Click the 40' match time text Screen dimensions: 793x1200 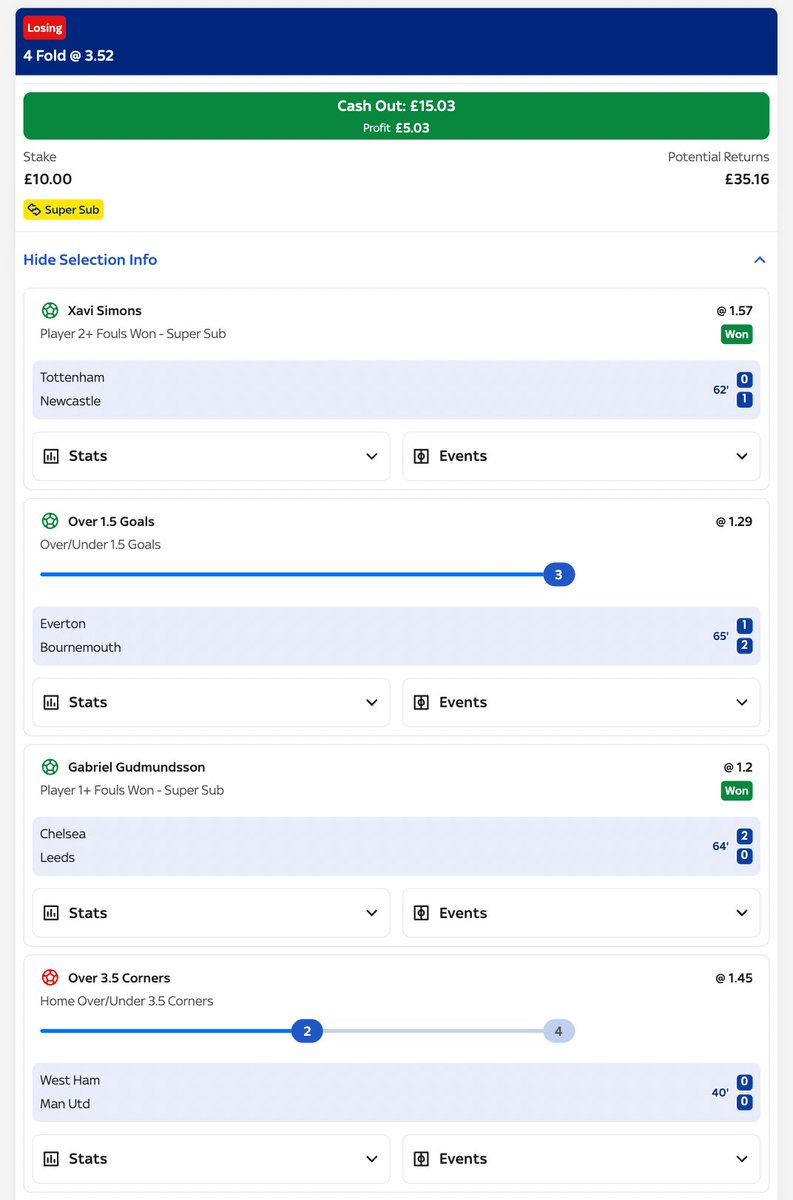721,1093
